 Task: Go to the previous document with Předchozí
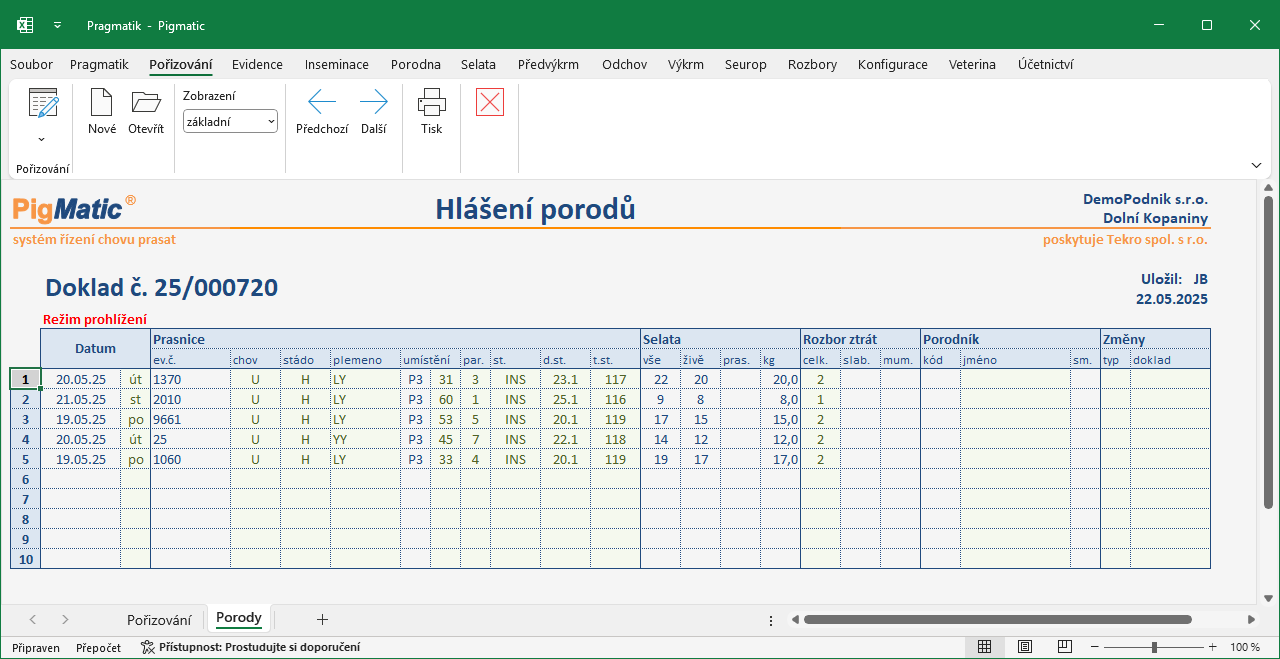click(322, 112)
